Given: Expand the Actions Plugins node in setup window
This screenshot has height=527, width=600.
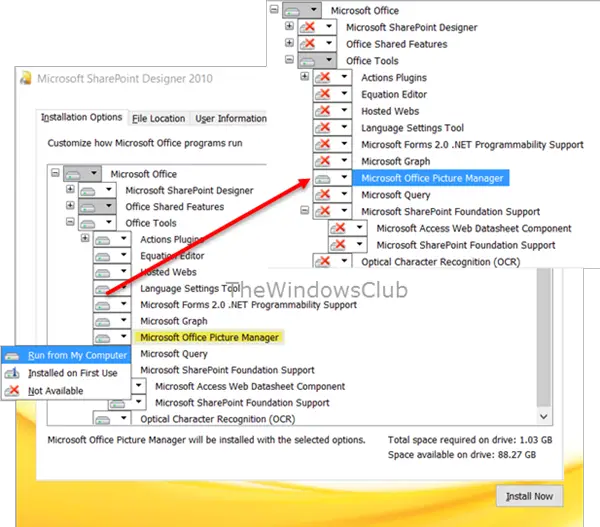Looking at the screenshot, I should [85, 238].
